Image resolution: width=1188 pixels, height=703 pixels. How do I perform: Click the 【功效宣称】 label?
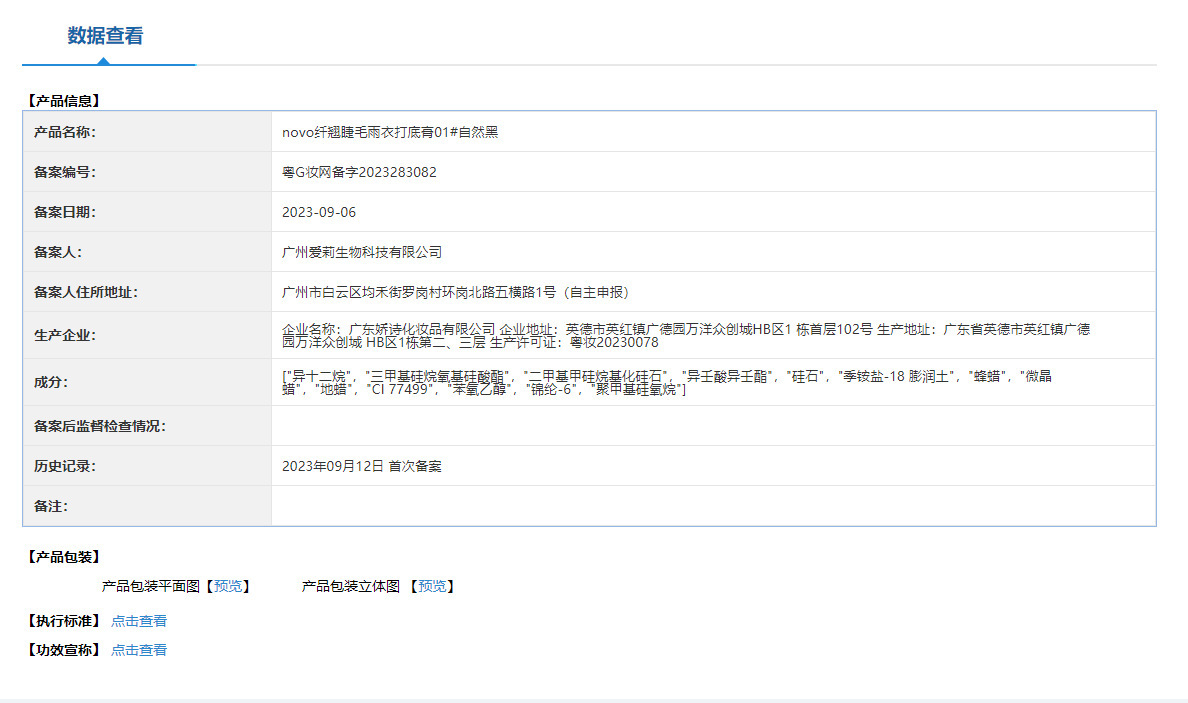64,650
